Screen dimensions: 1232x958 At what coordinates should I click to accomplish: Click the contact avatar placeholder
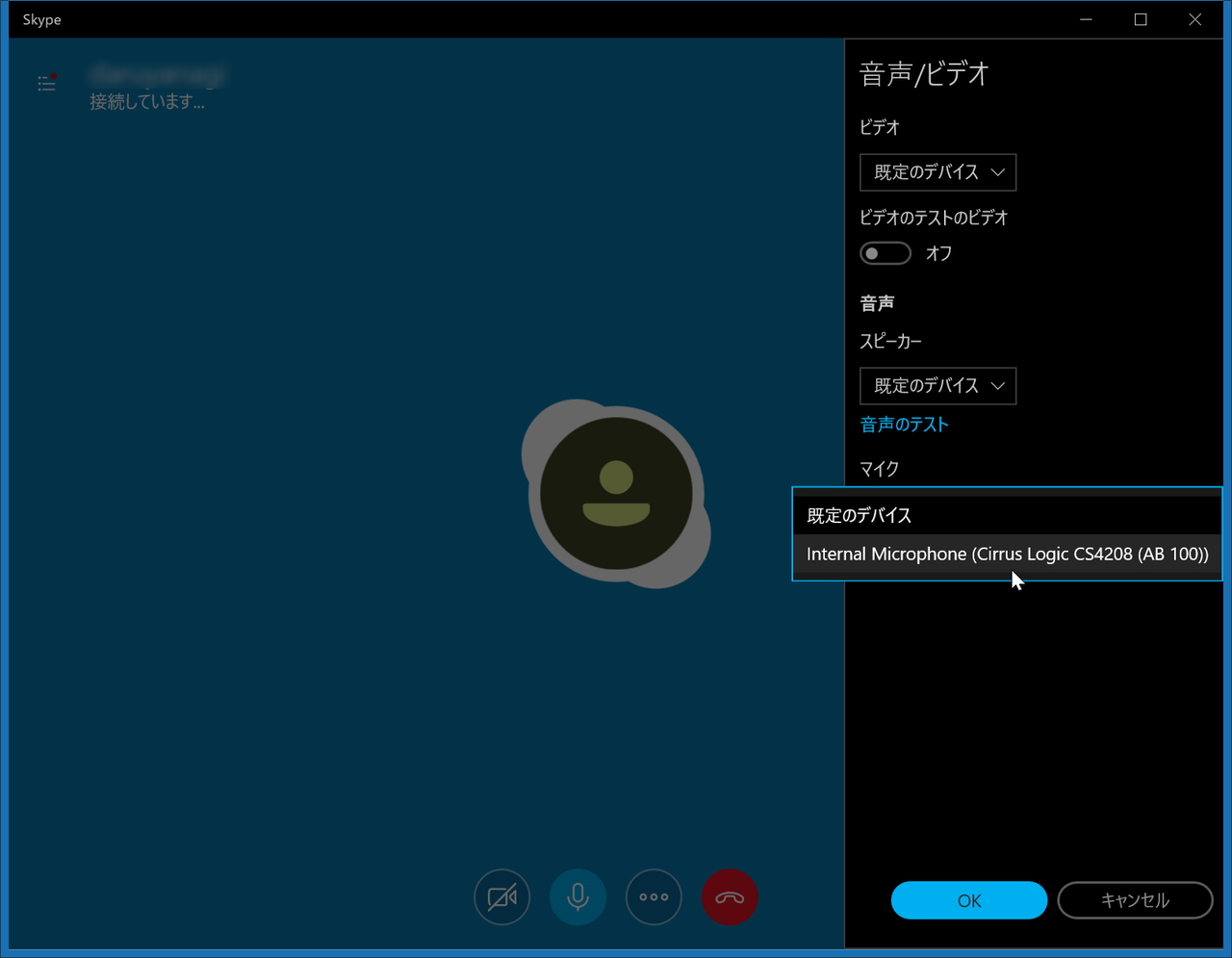point(616,492)
